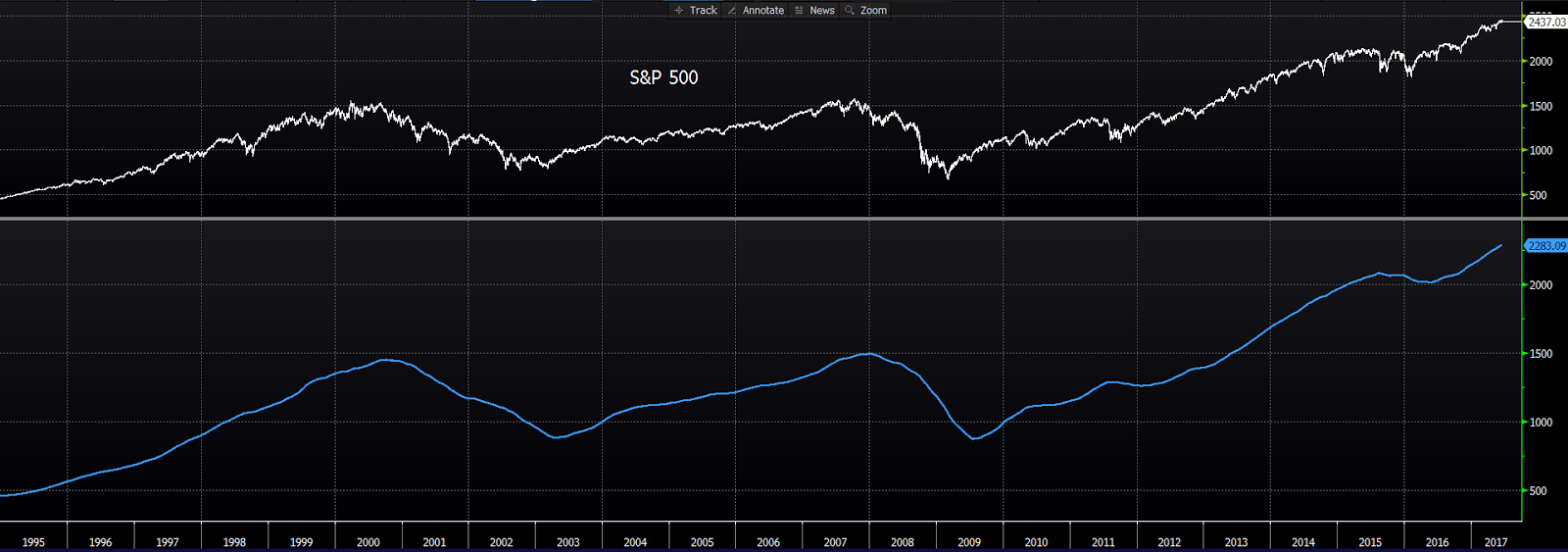Open the Annotate drawing tool

757,10
